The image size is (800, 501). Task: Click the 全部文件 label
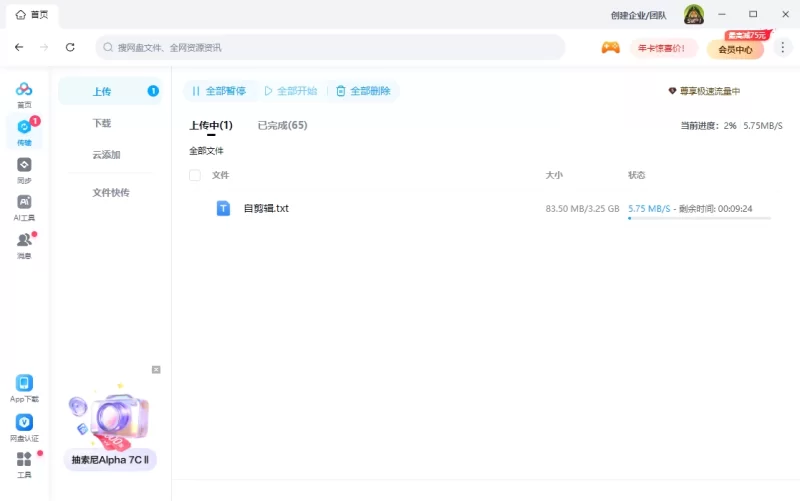coord(206,151)
